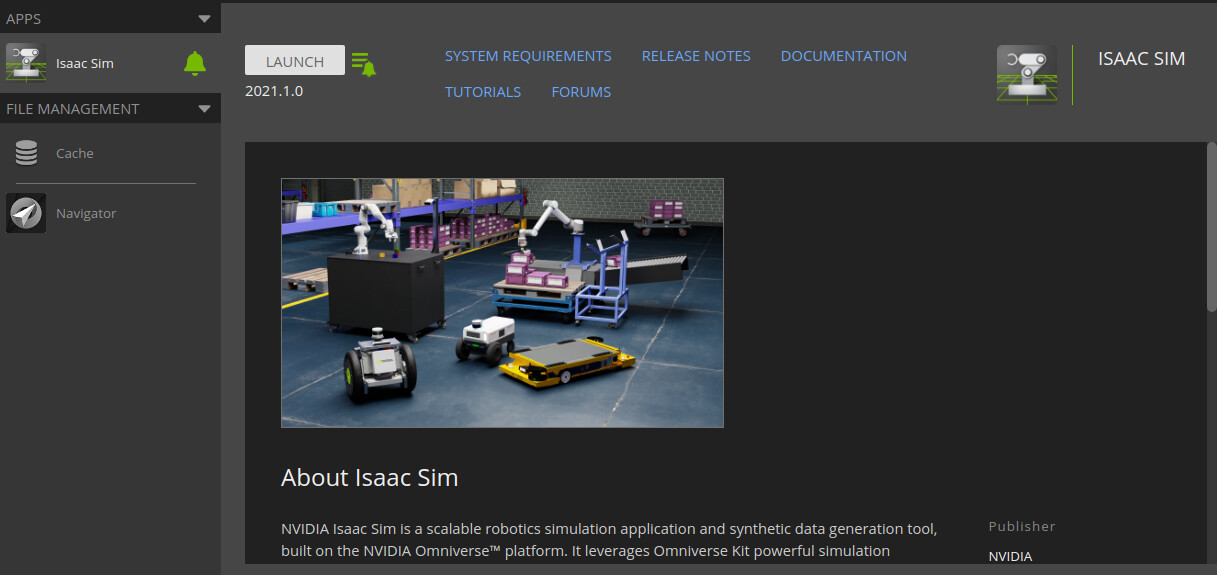Open the Cache database icon
Image resolution: width=1217 pixels, height=575 pixels.
pos(27,153)
